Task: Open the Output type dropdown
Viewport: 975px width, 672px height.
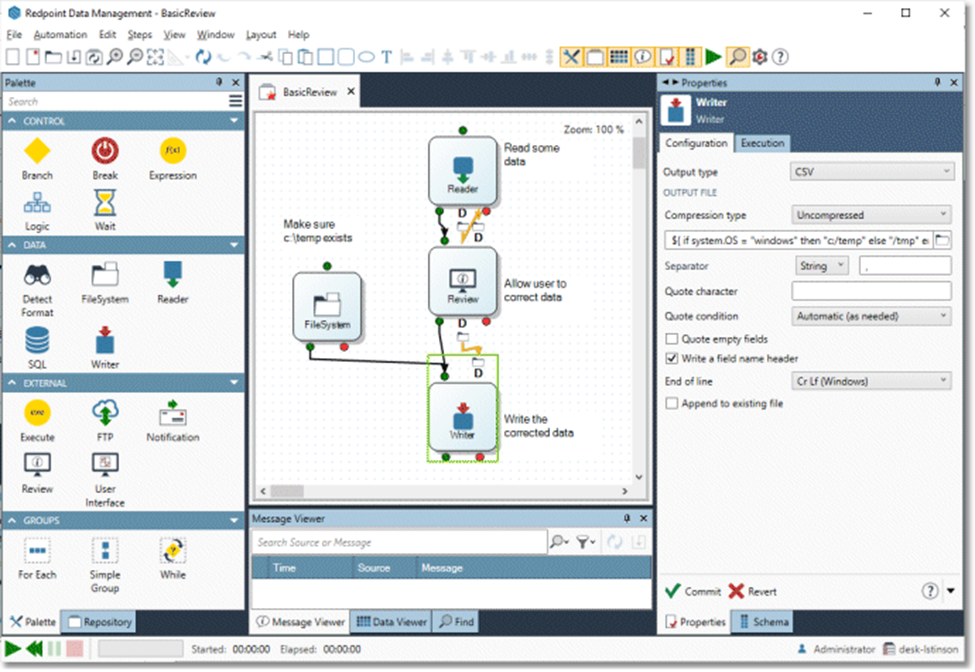Action: coord(871,172)
